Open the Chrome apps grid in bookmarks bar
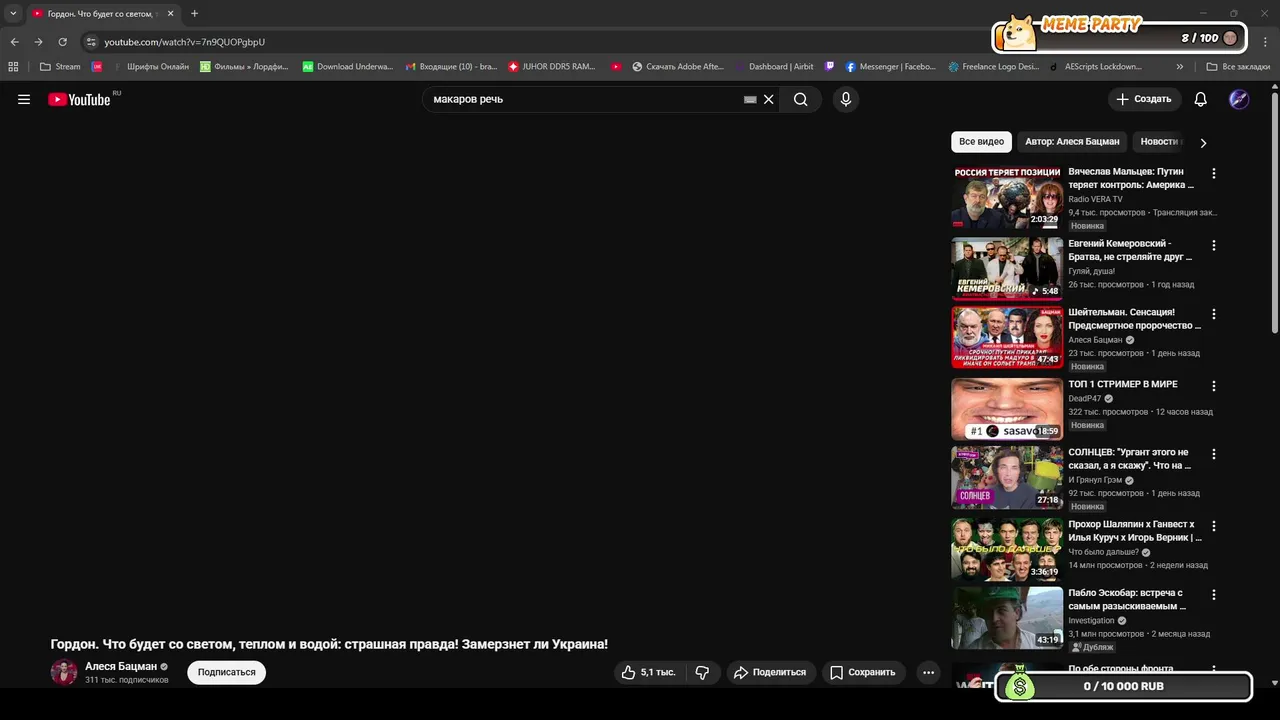The image size is (1280, 720). 13,67
